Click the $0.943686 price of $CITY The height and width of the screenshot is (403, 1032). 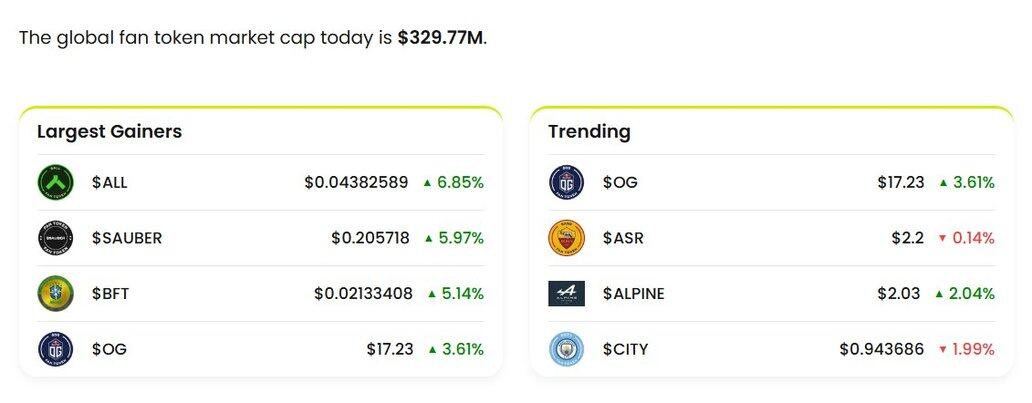pyautogui.click(x=881, y=348)
